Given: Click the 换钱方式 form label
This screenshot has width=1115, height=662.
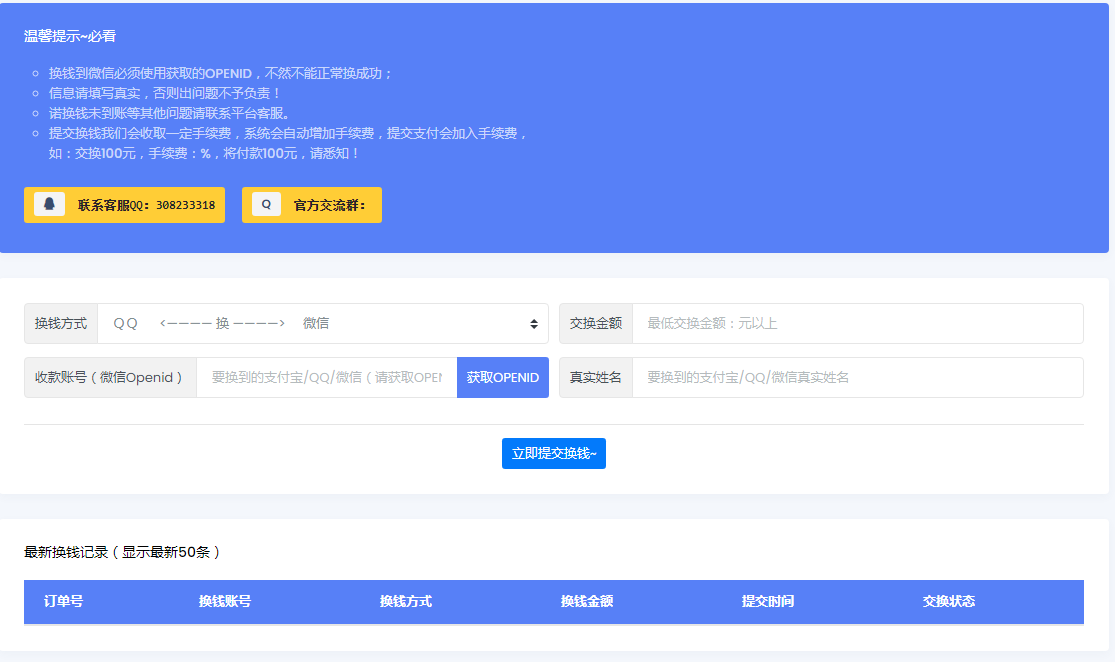Looking at the screenshot, I should pos(61,324).
